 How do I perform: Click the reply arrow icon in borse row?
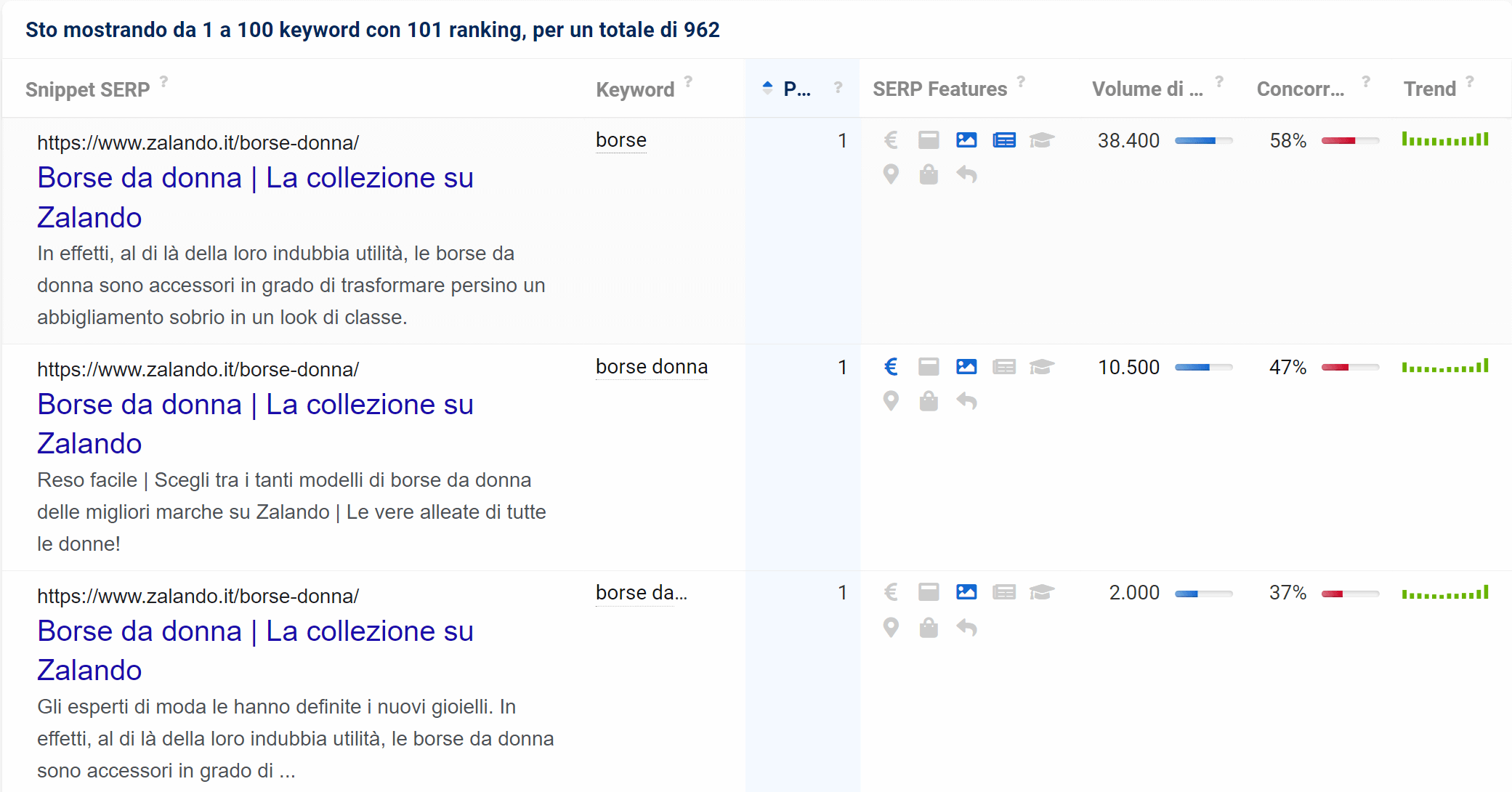[966, 175]
